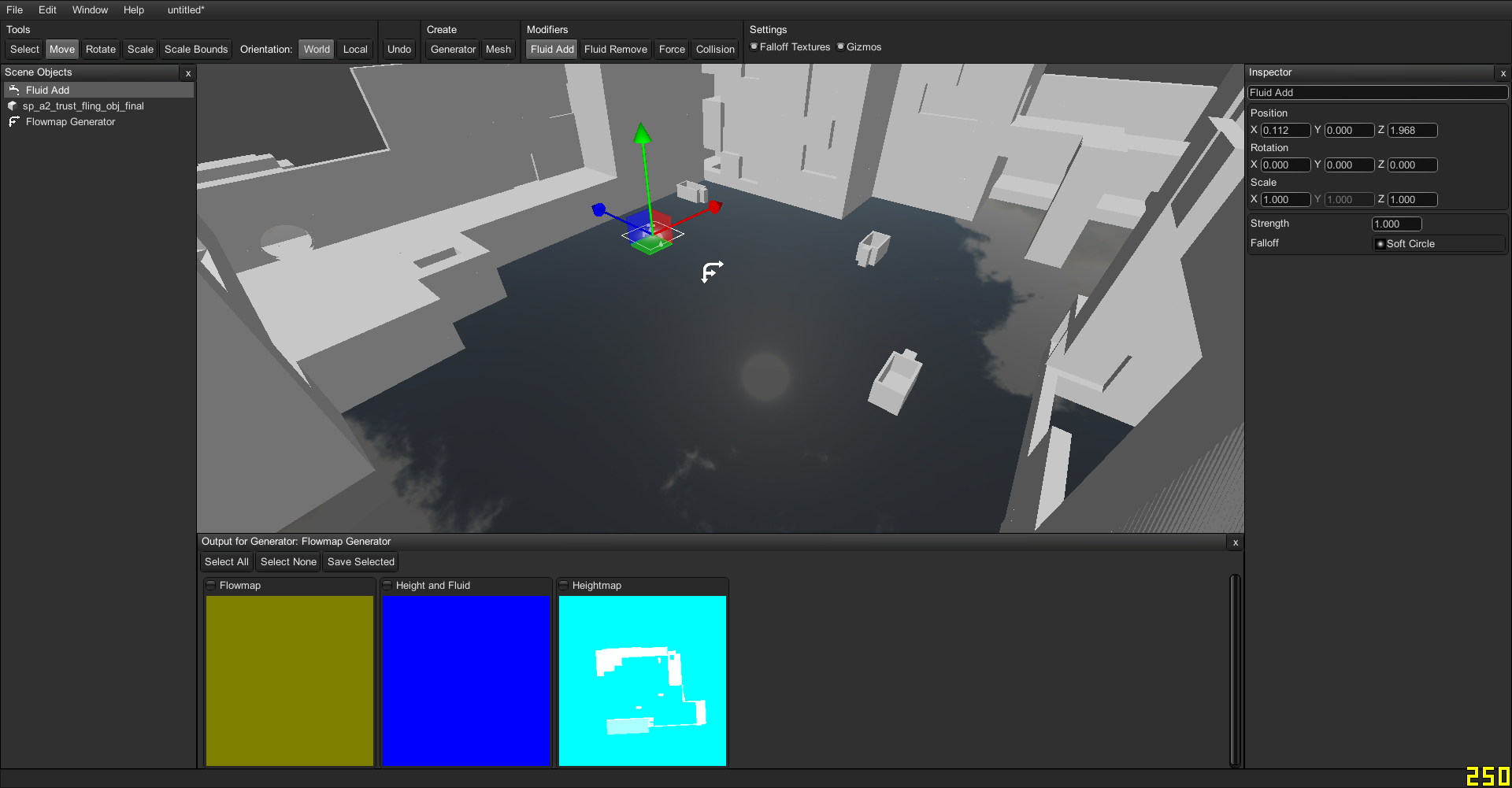
Task: Click the Rotation X field
Action: (x=1285, y=165)
